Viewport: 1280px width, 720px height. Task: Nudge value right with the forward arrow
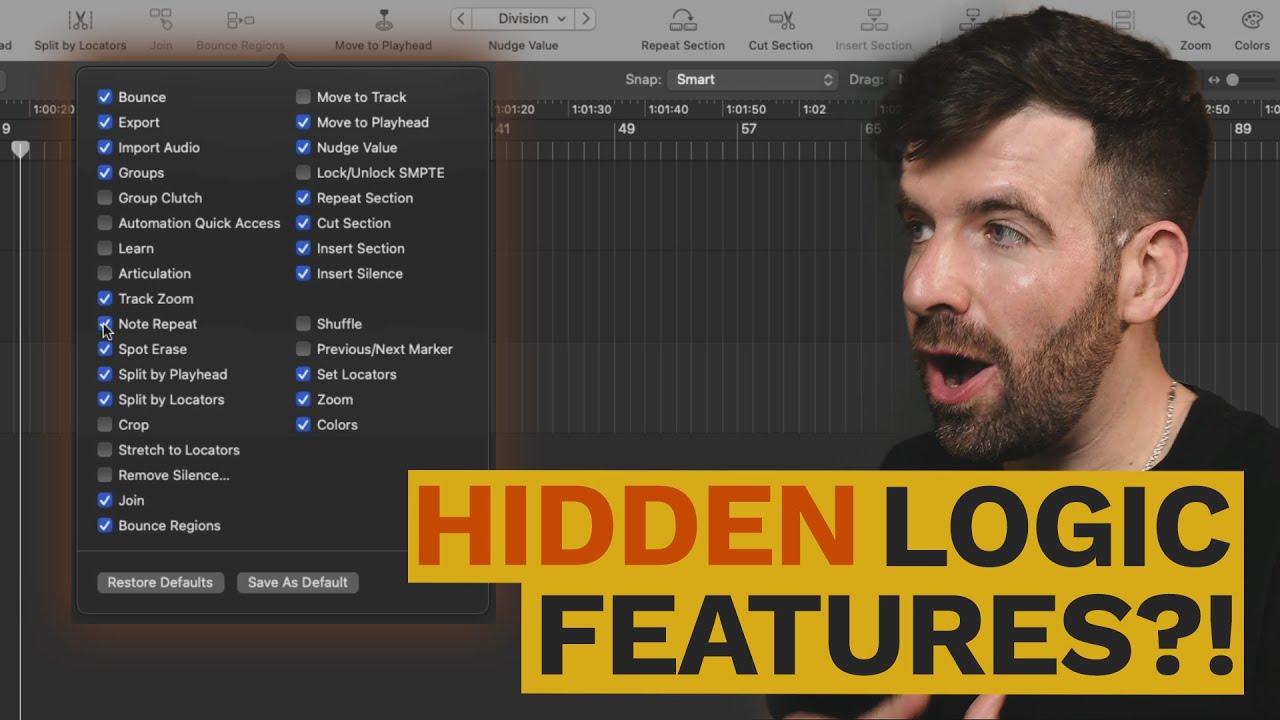586,19
